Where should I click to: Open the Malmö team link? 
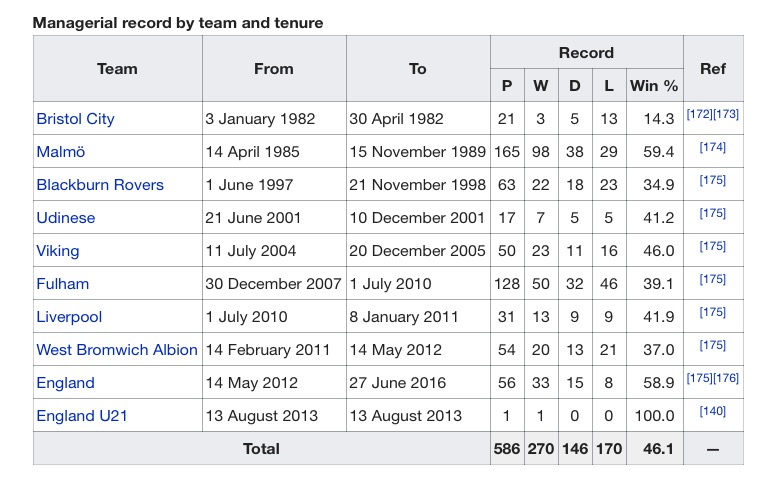(x=59, y=152)
